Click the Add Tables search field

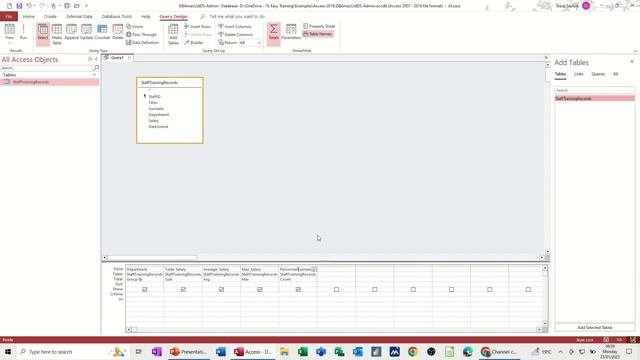coord(594,90)
